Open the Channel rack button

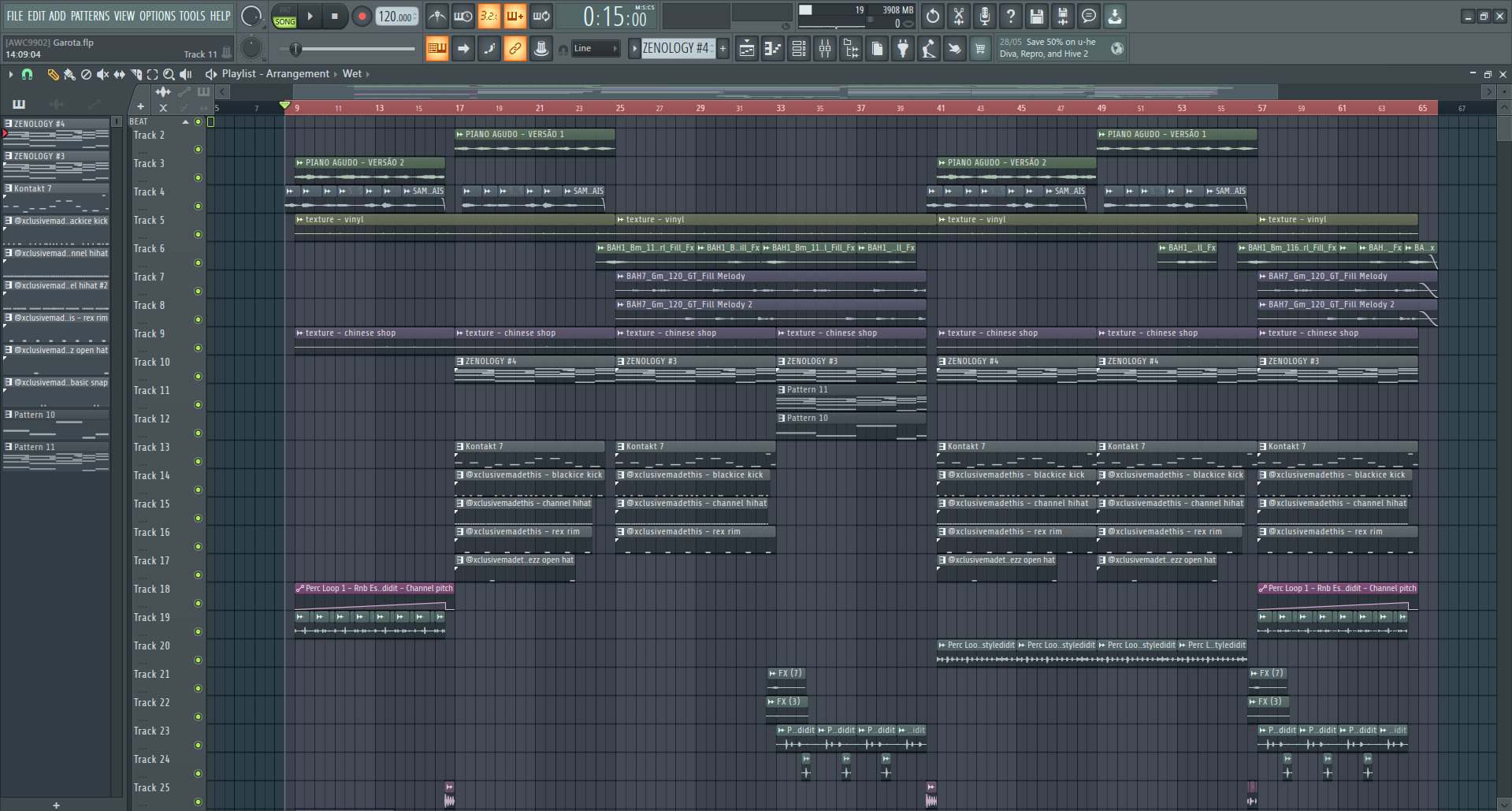click(799, 49)
